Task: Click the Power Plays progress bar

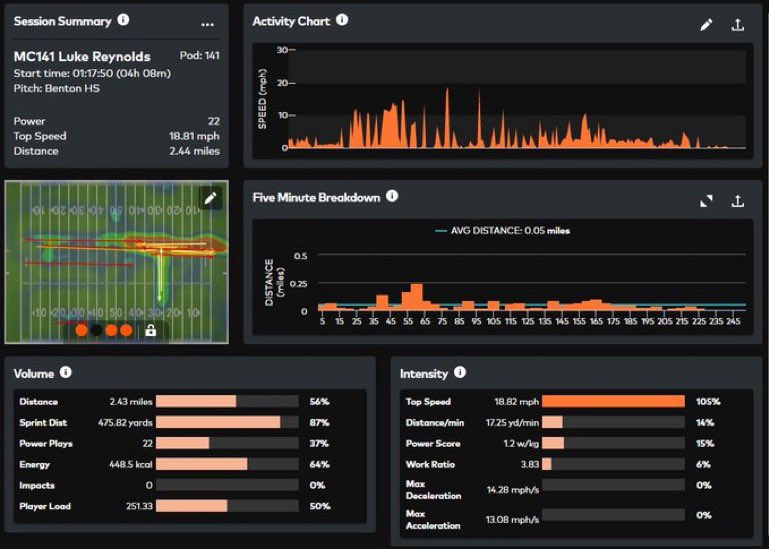Action: tap(227, 444)
